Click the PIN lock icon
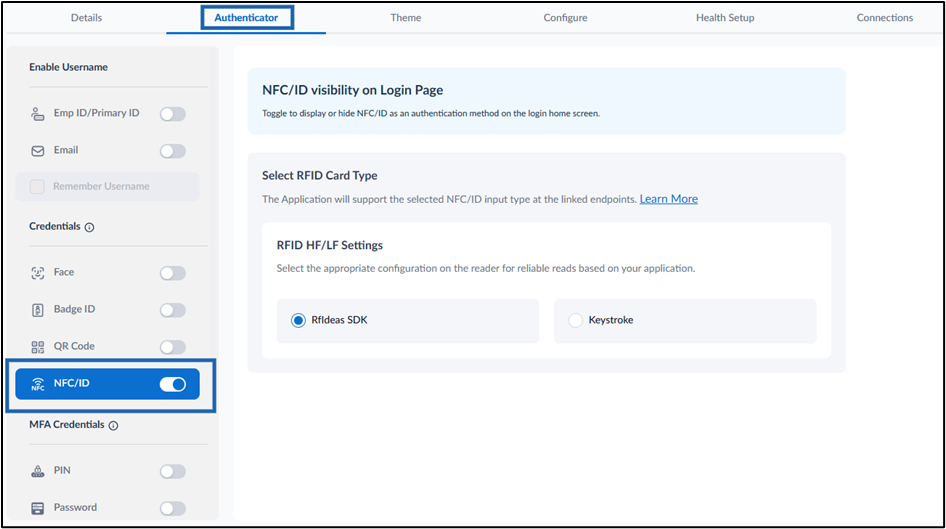 (x=37, y=471)
